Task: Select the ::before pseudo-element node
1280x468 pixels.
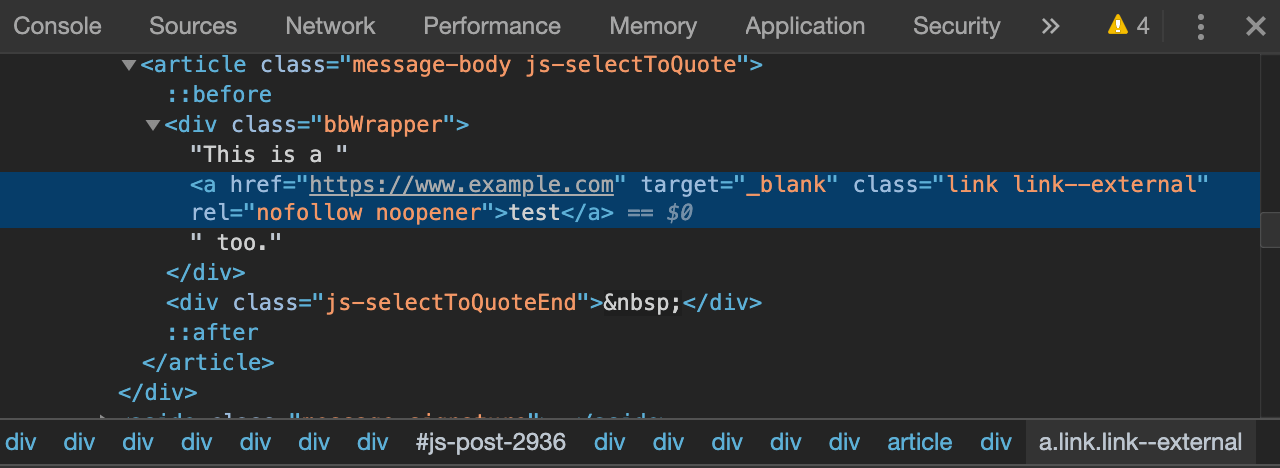Action: [219, 95]
